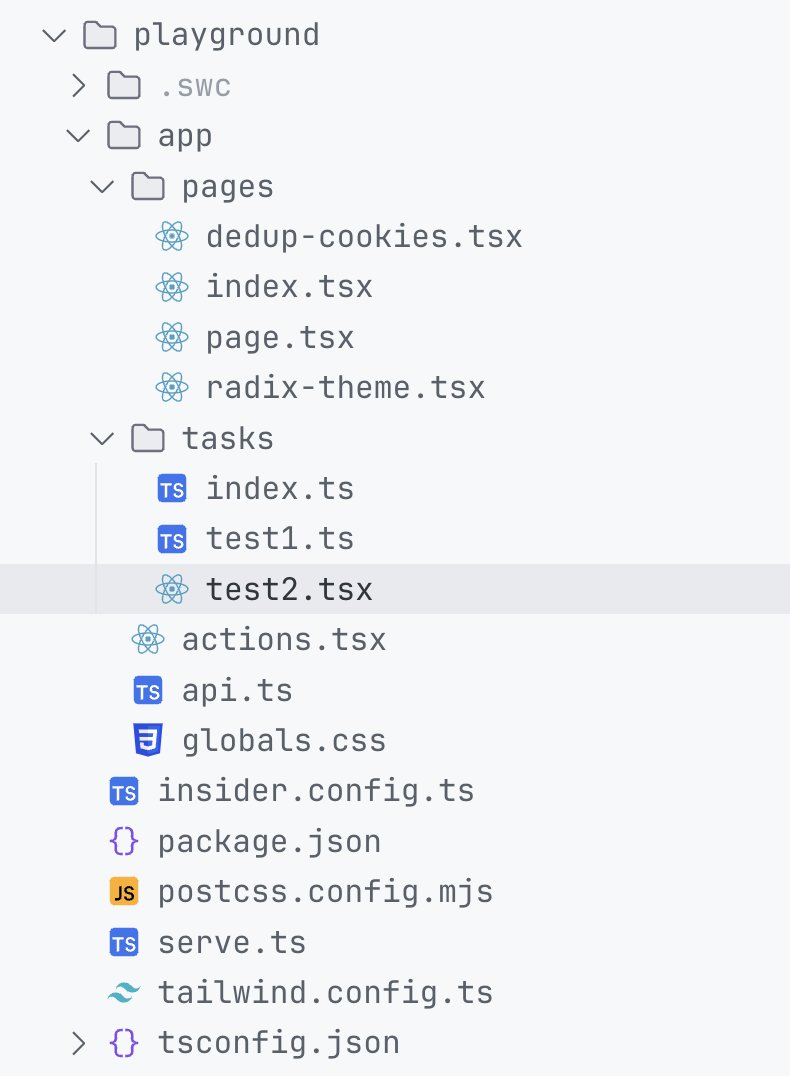Collapse the pages folder chevron
Viewport: 790px width, 1076px height.
[x=102, y=186]
